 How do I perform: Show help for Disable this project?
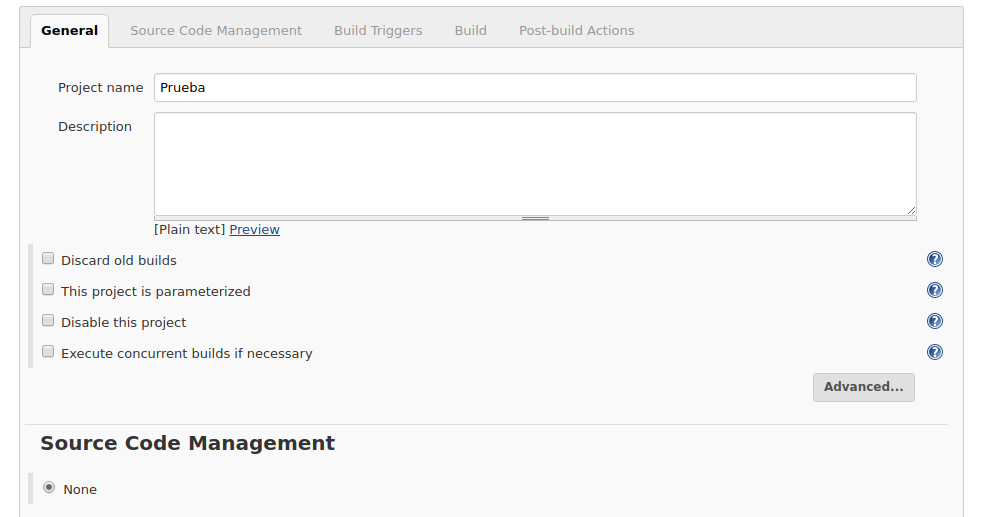(x=934, y=321)
